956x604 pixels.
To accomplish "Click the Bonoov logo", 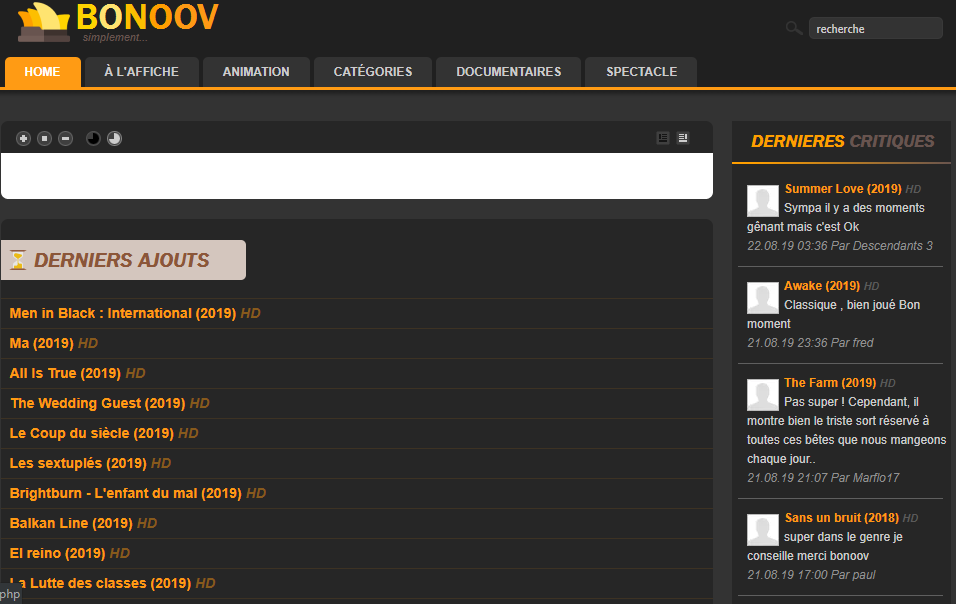I will click(x=118, y=22).
